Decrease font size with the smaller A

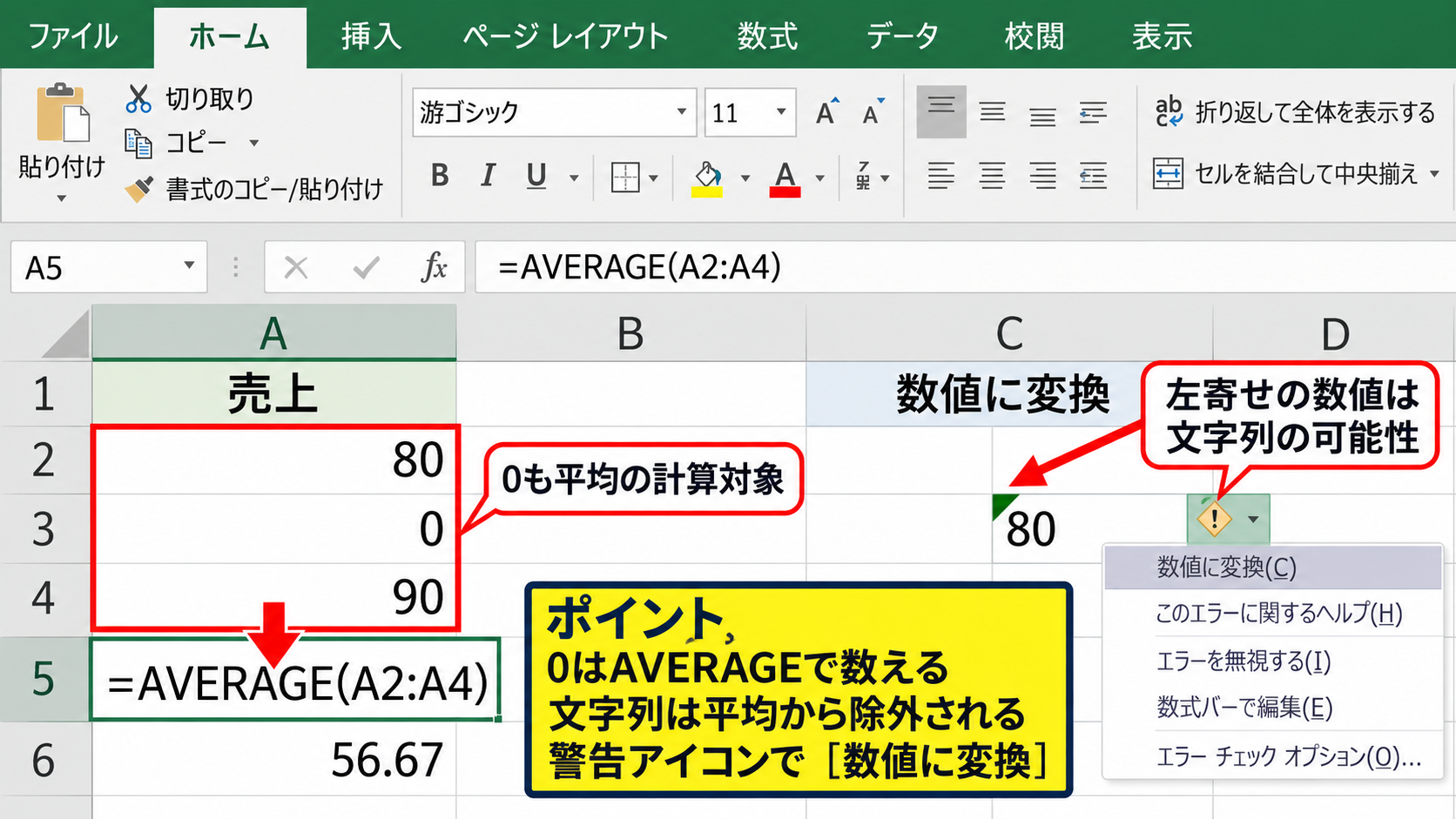click(873, 112)
